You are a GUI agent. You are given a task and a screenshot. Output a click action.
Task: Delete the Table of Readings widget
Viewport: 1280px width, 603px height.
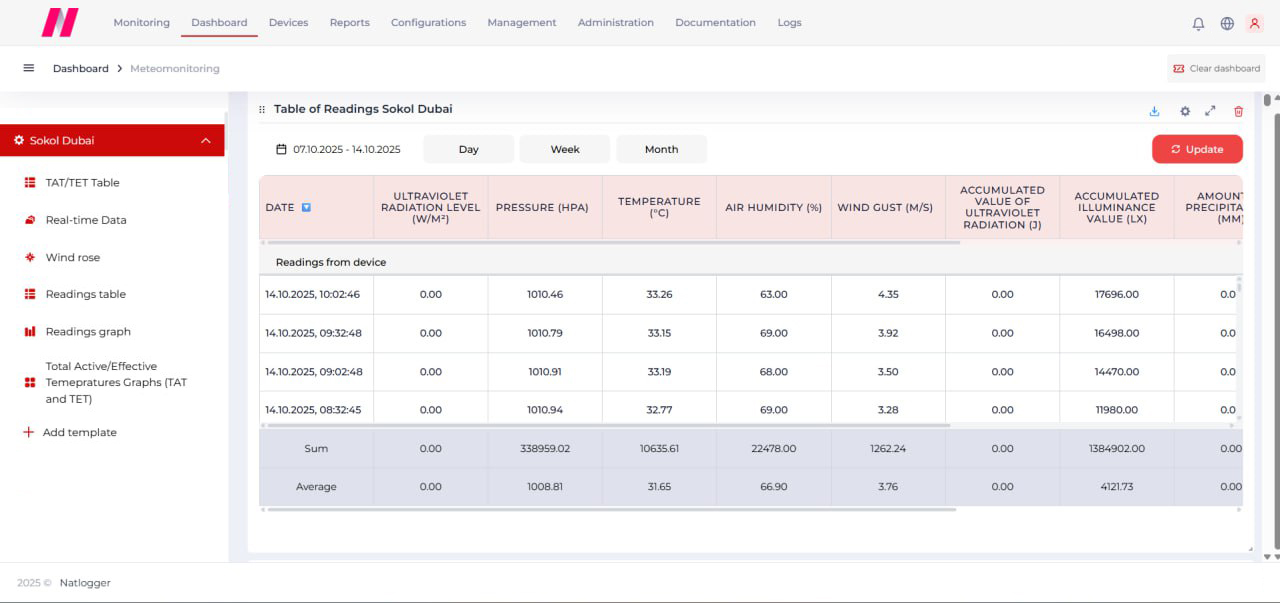point(1238,111)
